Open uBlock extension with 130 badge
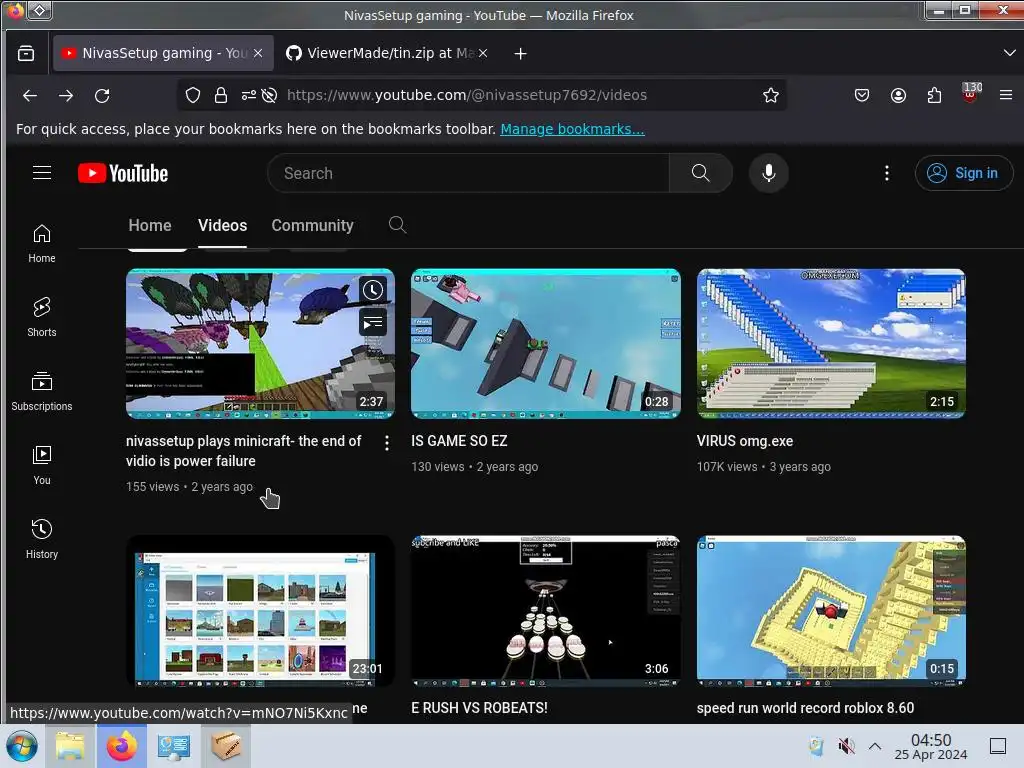Screen dimensions: 1024x768 click(970, 93)
